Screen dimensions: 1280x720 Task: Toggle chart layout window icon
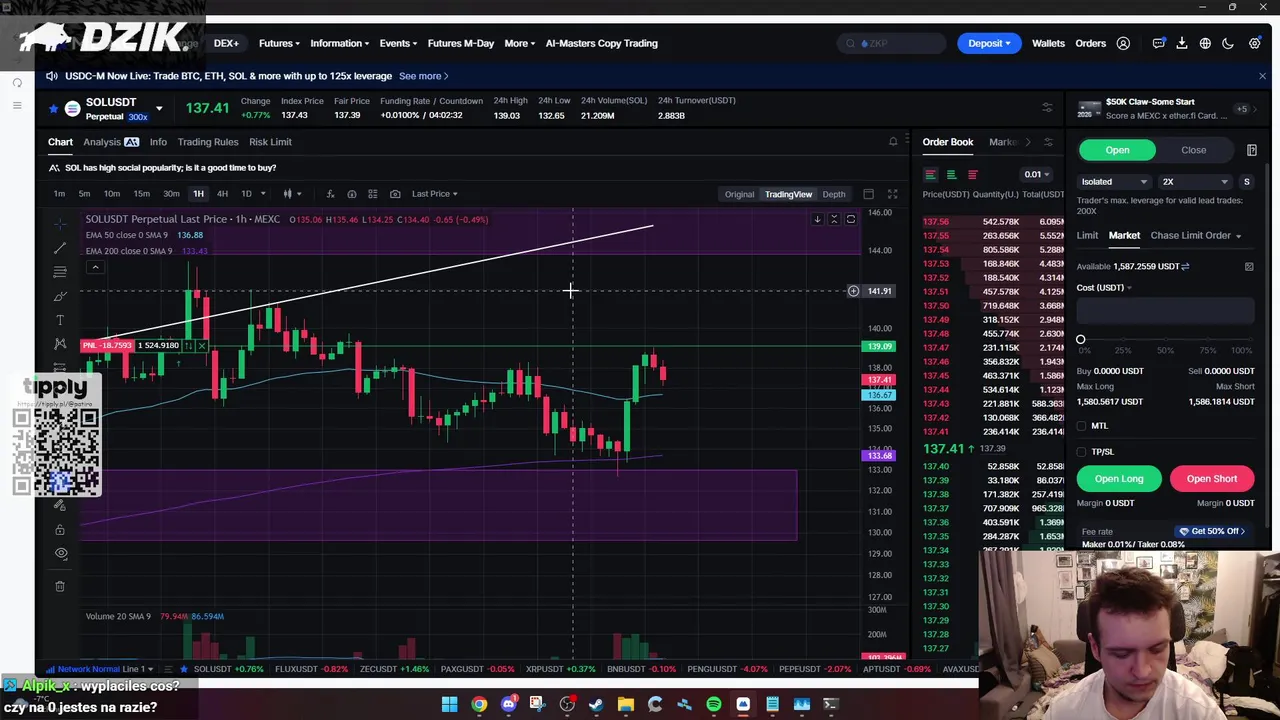pos(869,194)
